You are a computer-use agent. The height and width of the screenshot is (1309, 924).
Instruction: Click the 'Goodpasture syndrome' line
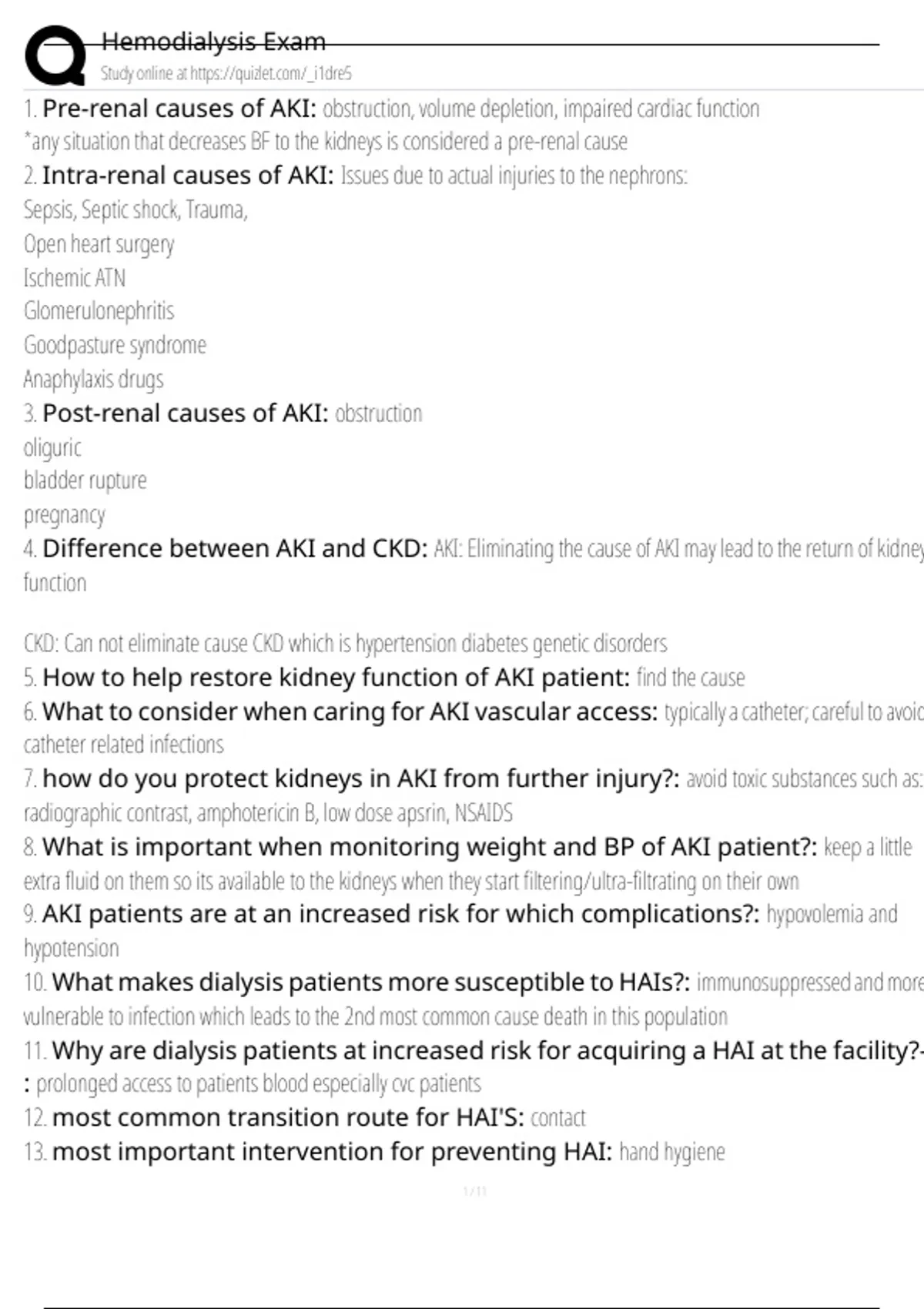pos(115,345)
